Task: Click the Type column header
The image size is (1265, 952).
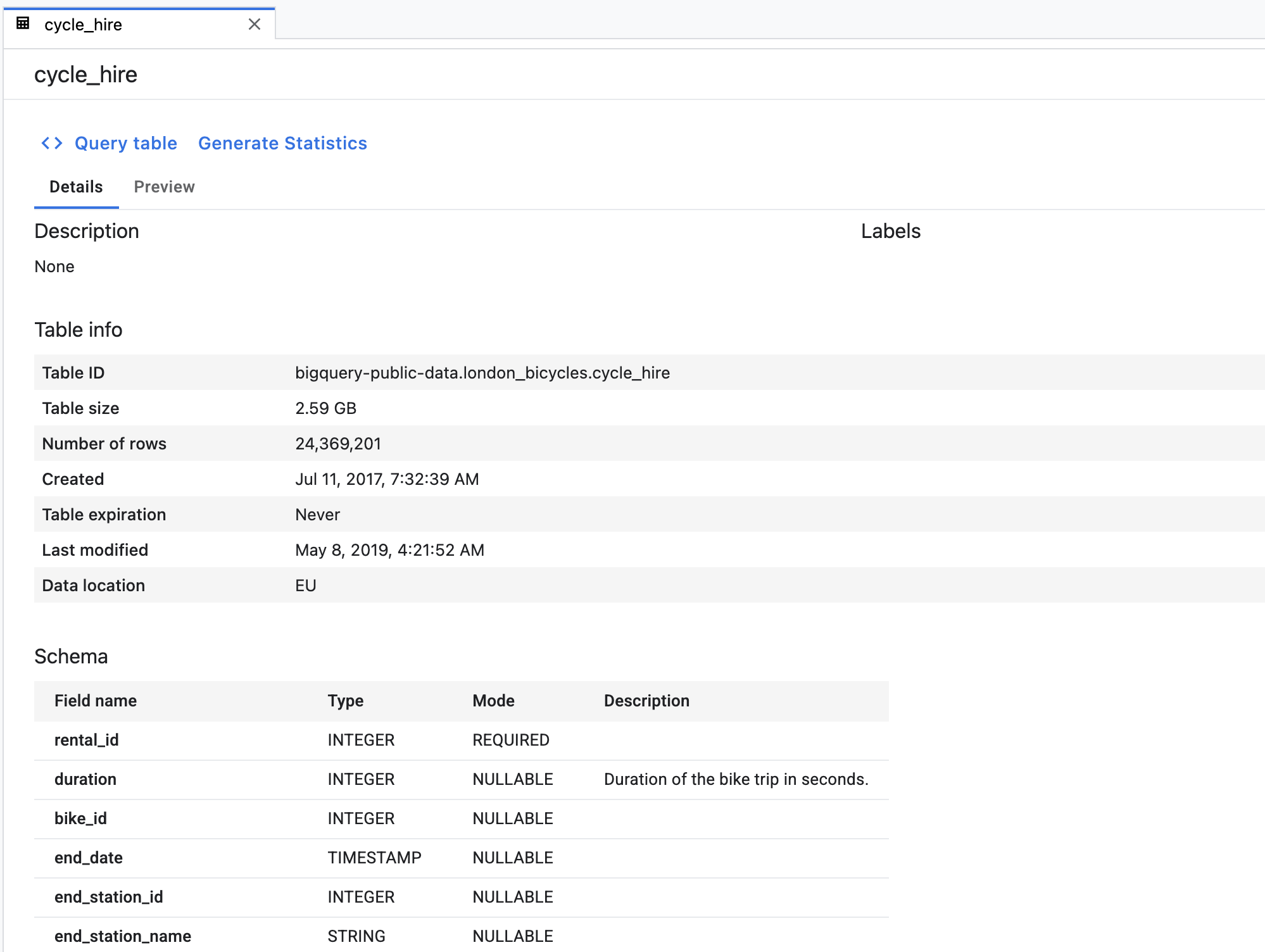Action: [x=346, y=701]
